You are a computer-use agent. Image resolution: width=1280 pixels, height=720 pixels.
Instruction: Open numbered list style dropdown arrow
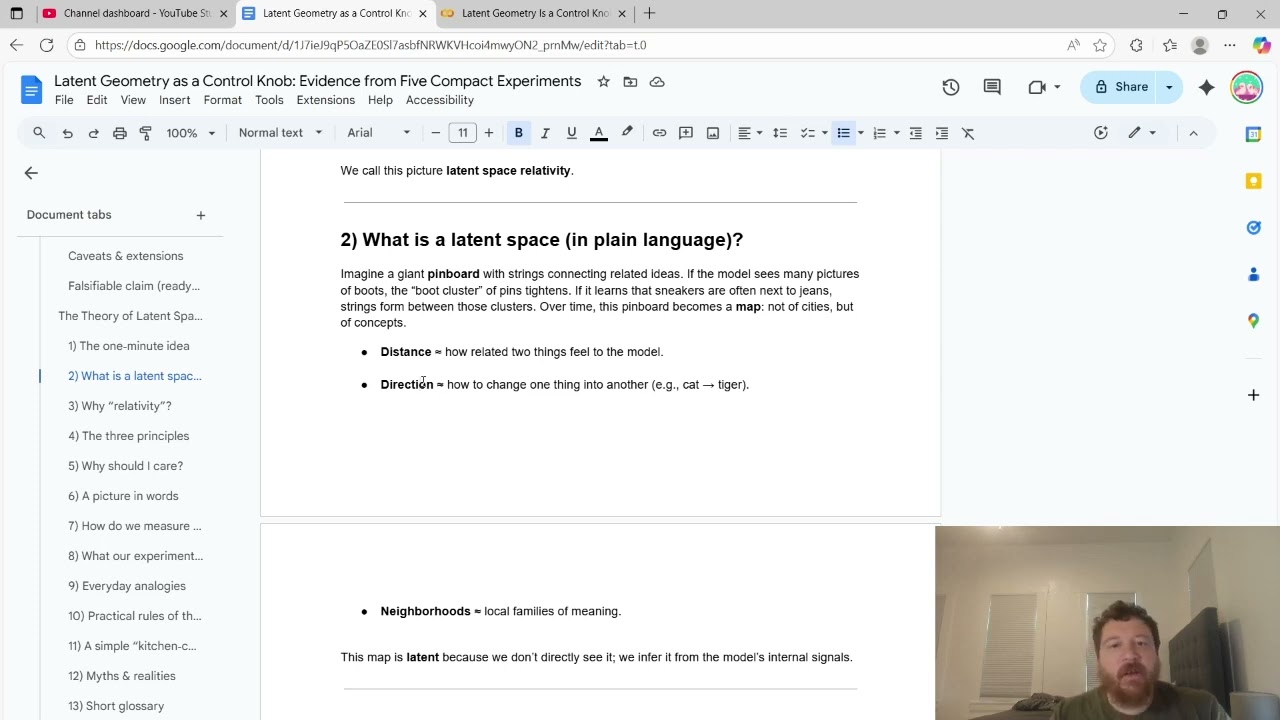pos(896,133)
